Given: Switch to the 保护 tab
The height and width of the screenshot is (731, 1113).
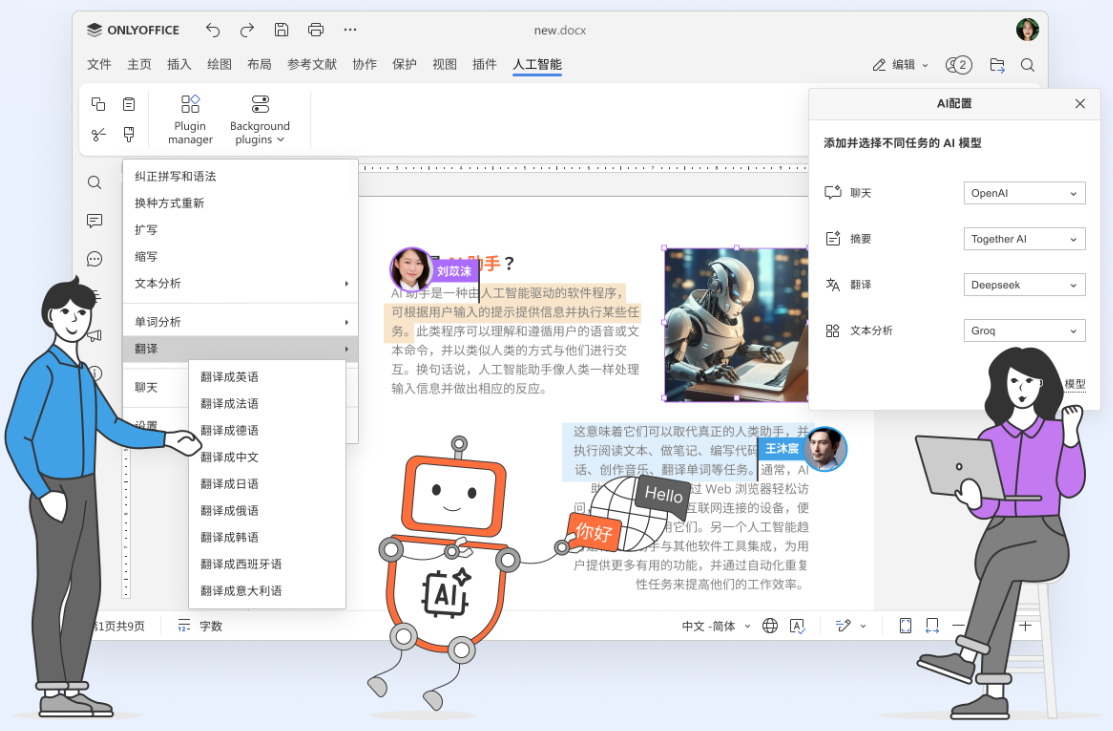Looking at the screenshot, I should point(404,65).
